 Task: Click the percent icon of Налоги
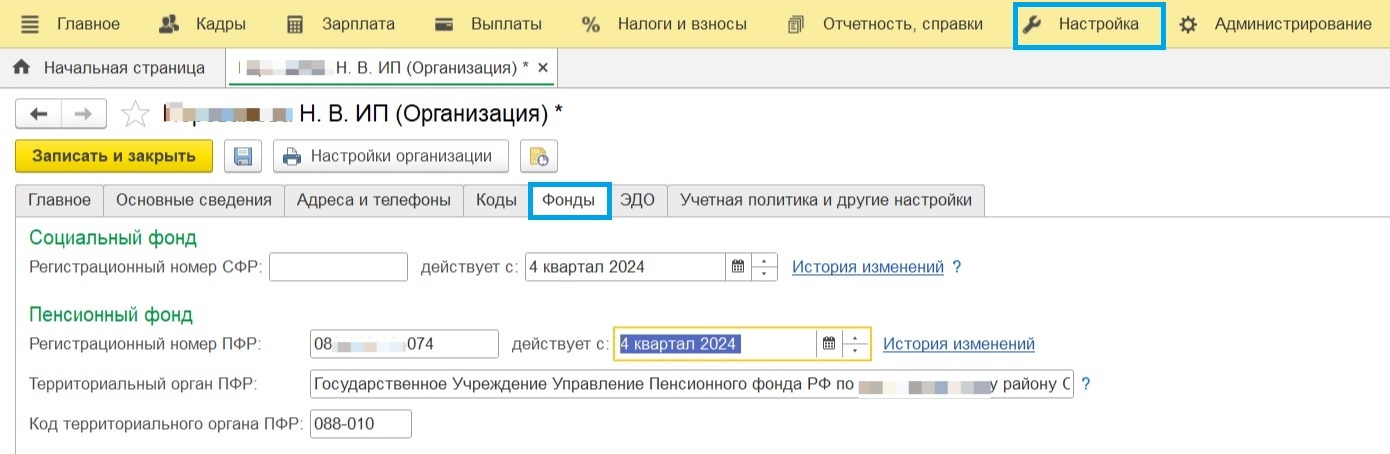(x=591, y=24)
